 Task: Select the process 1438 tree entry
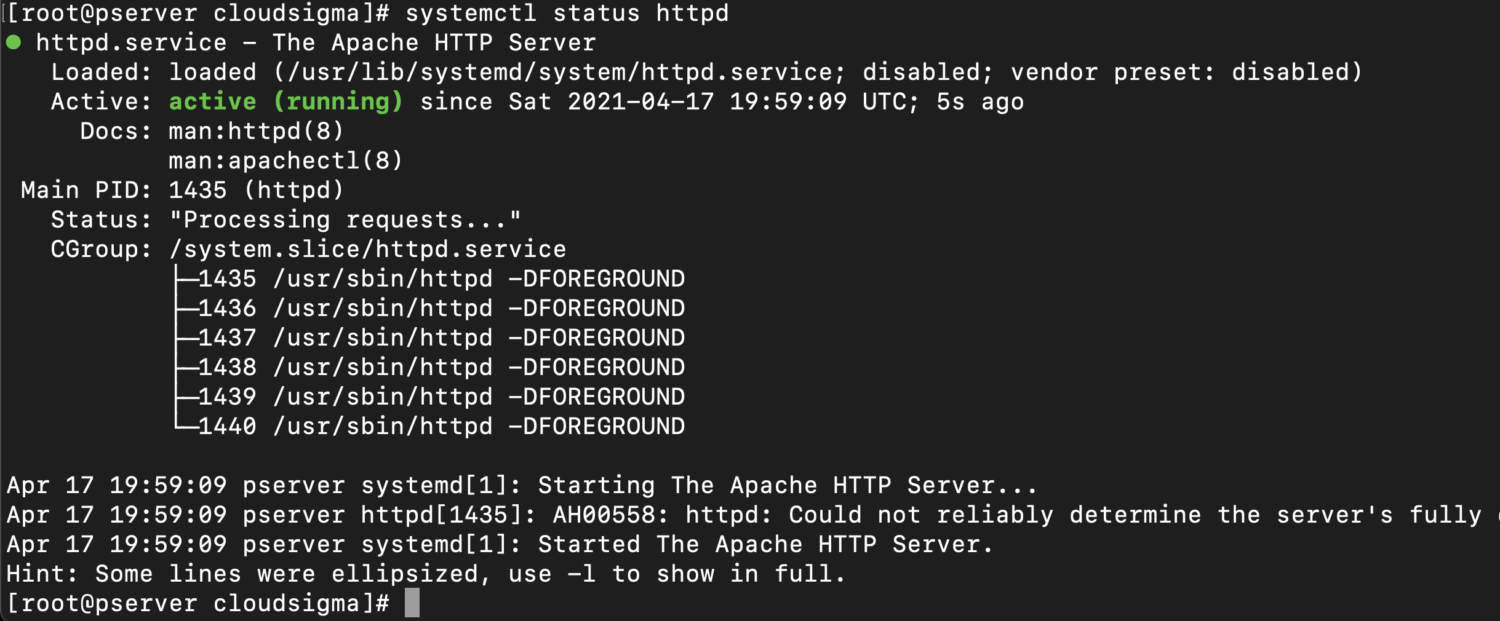(441, 367)
